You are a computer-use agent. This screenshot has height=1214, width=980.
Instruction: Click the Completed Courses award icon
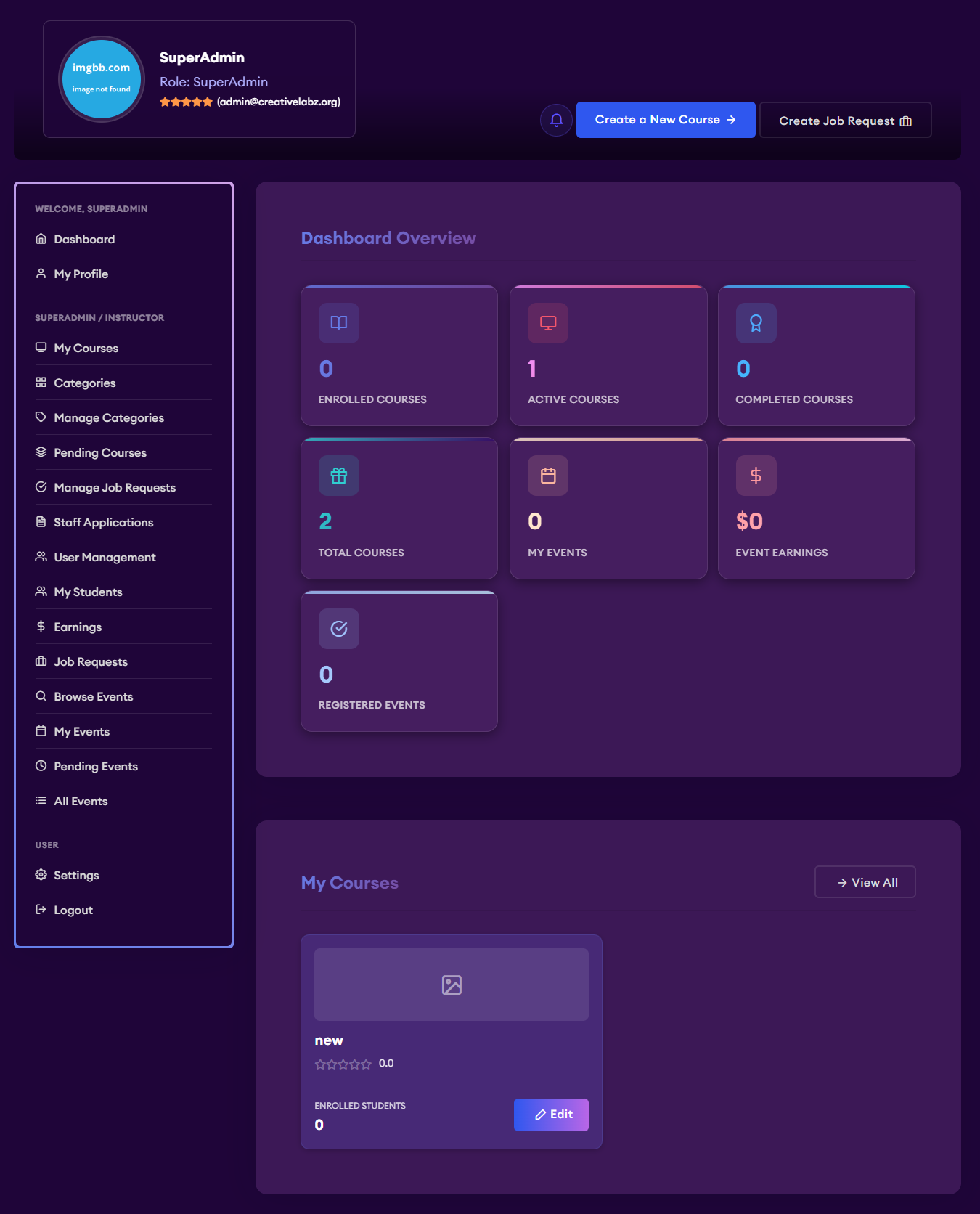tap(756, 323)
